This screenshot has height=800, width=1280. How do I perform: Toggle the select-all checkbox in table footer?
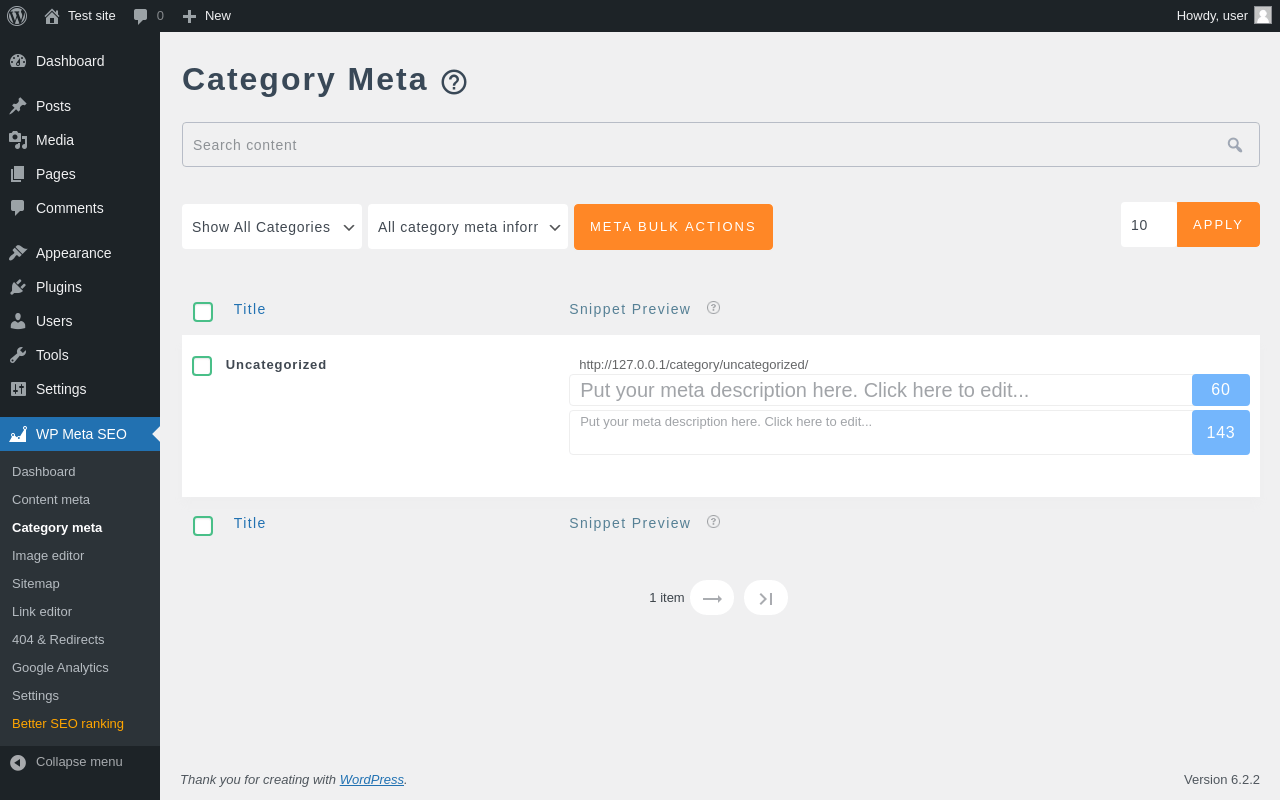point(203,526)
